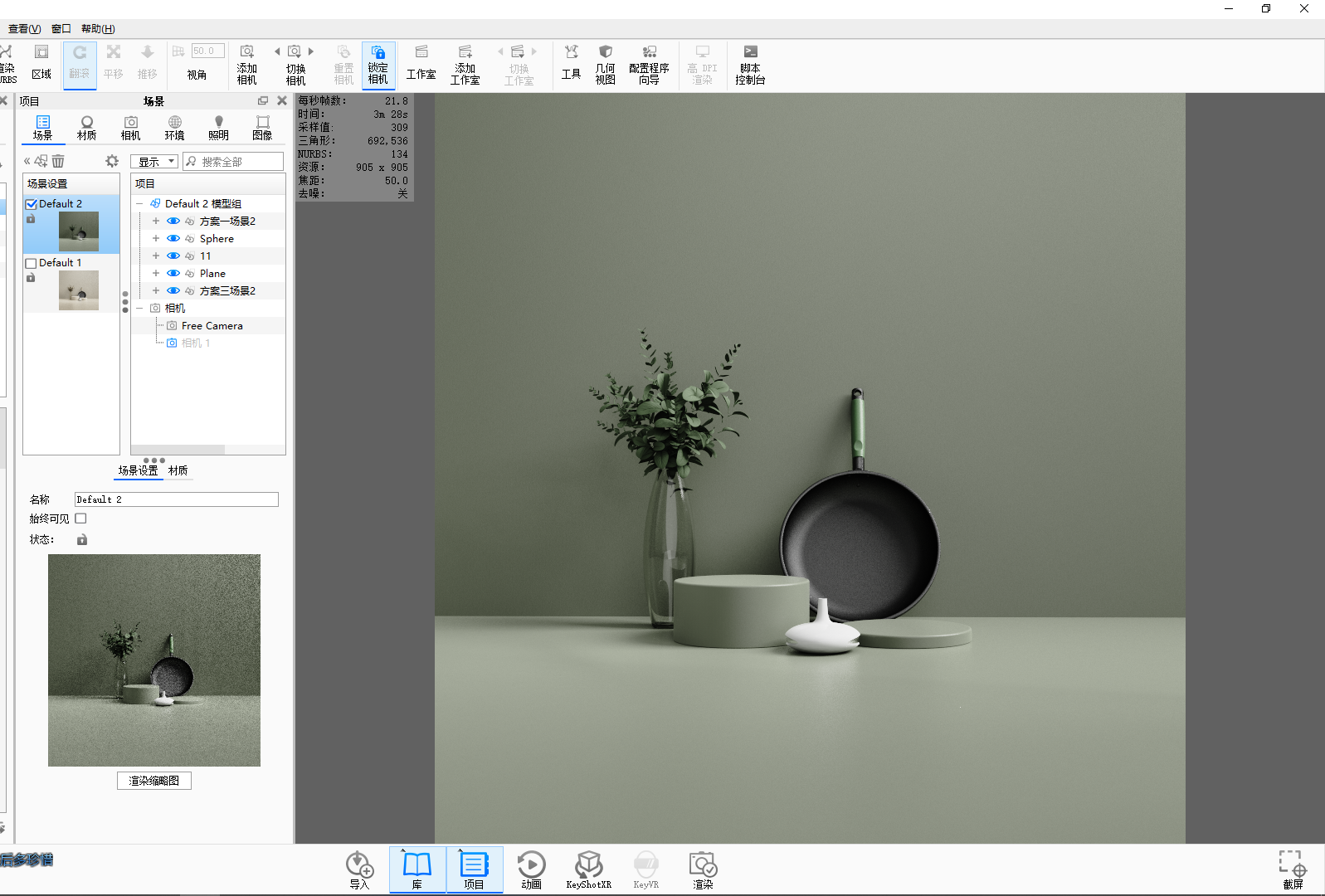The width and height of the screenshot is (1325, 896).
Task: Open the Help (帮助) menu
Action: (98, 29)
